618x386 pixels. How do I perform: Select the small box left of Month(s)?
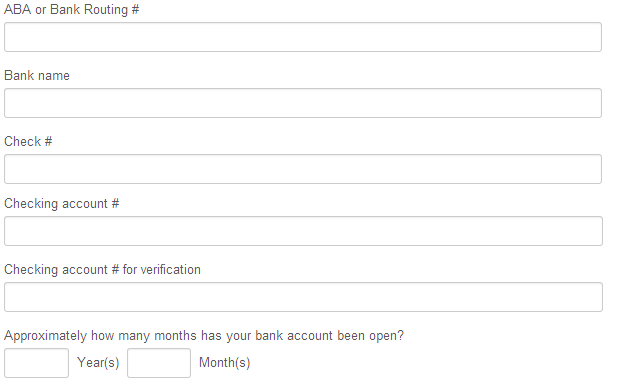pyautogui.click(x=159, y=363)
